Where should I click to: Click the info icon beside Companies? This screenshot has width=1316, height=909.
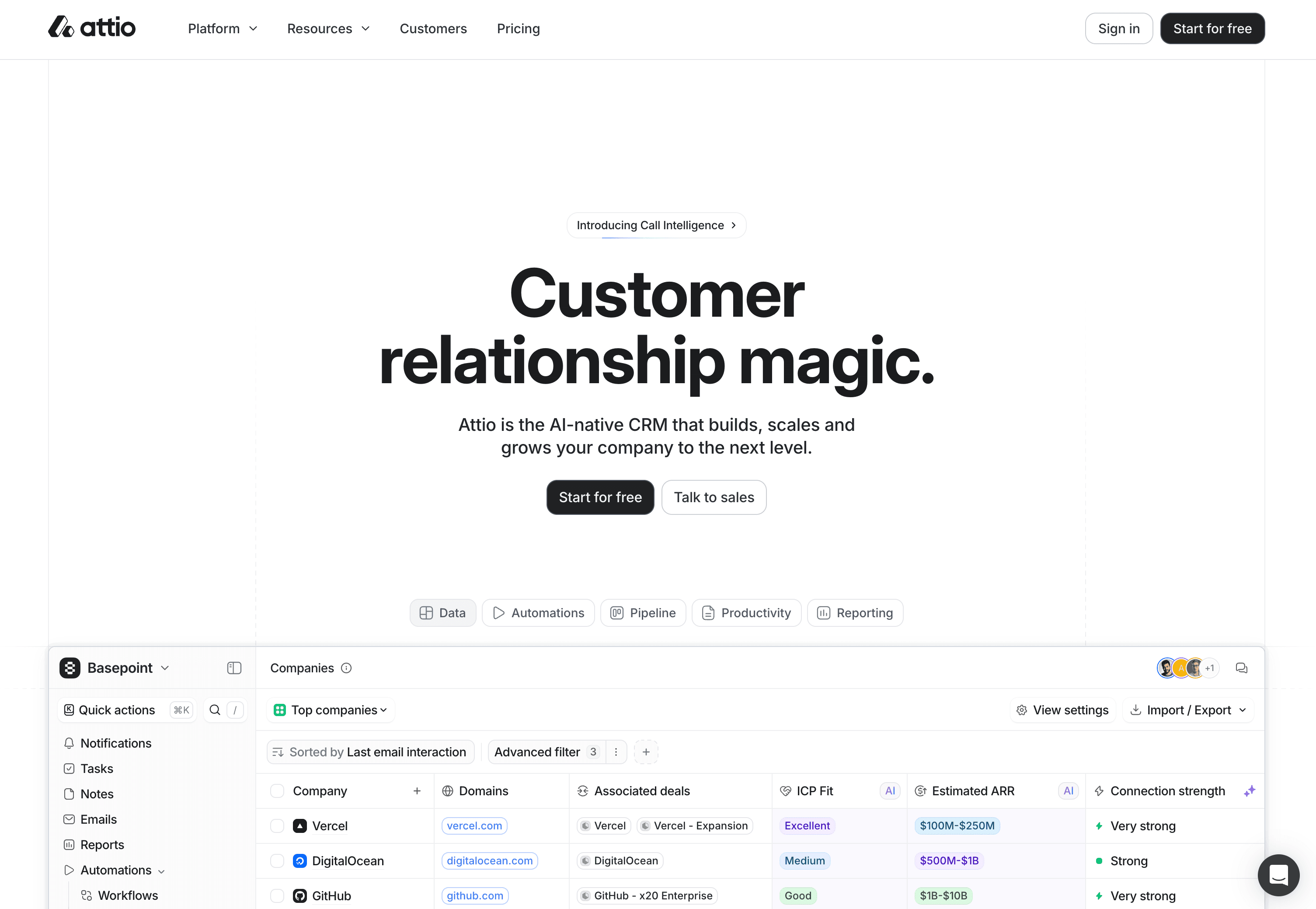pos(346,668)
